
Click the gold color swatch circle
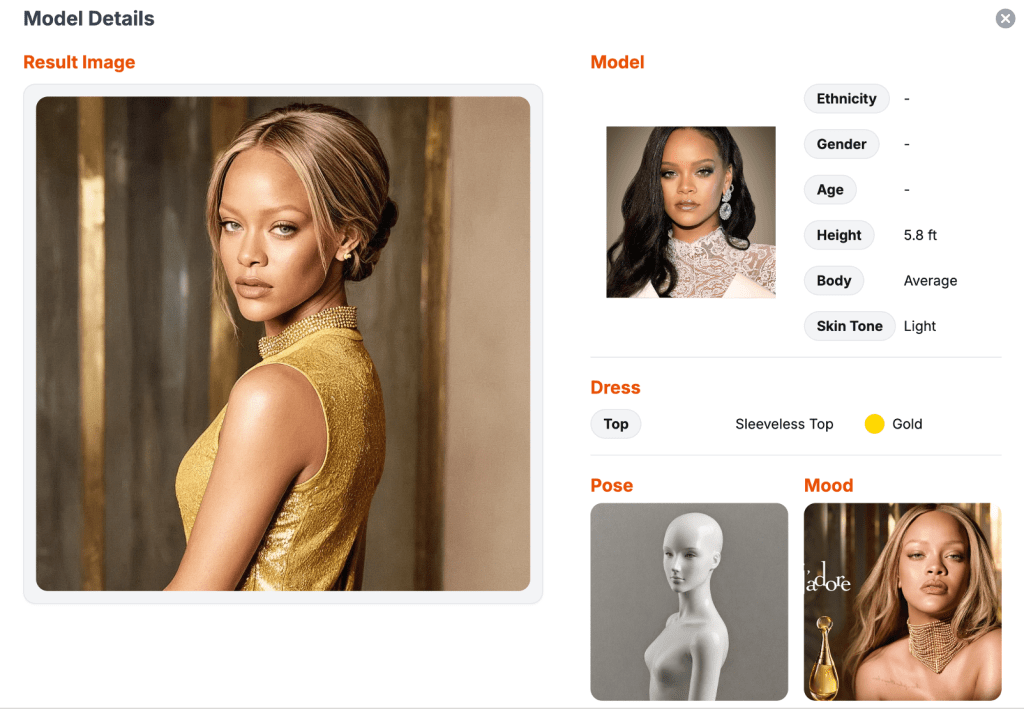coord(874,424)
